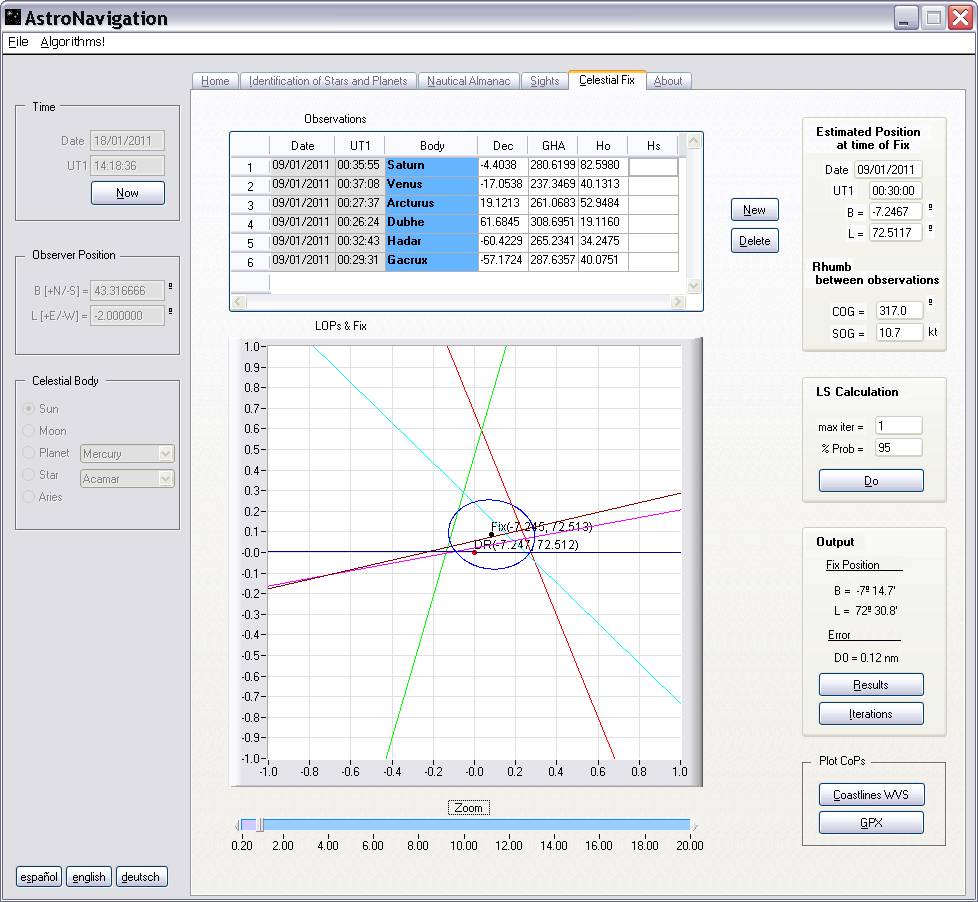Click the AstroNavigation title bar app icon
The height and width of the screenshot is (902, 978).
tap(13, 18)
